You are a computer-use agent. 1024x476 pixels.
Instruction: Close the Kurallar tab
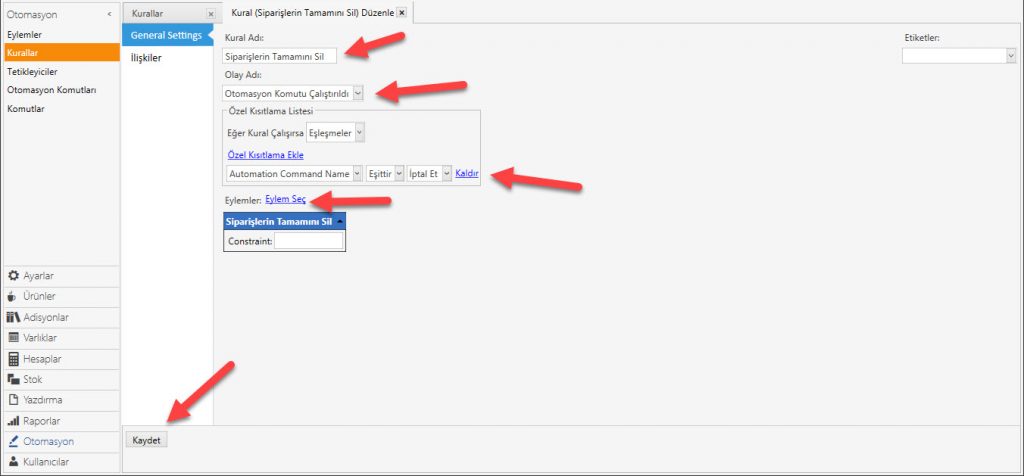209,14
